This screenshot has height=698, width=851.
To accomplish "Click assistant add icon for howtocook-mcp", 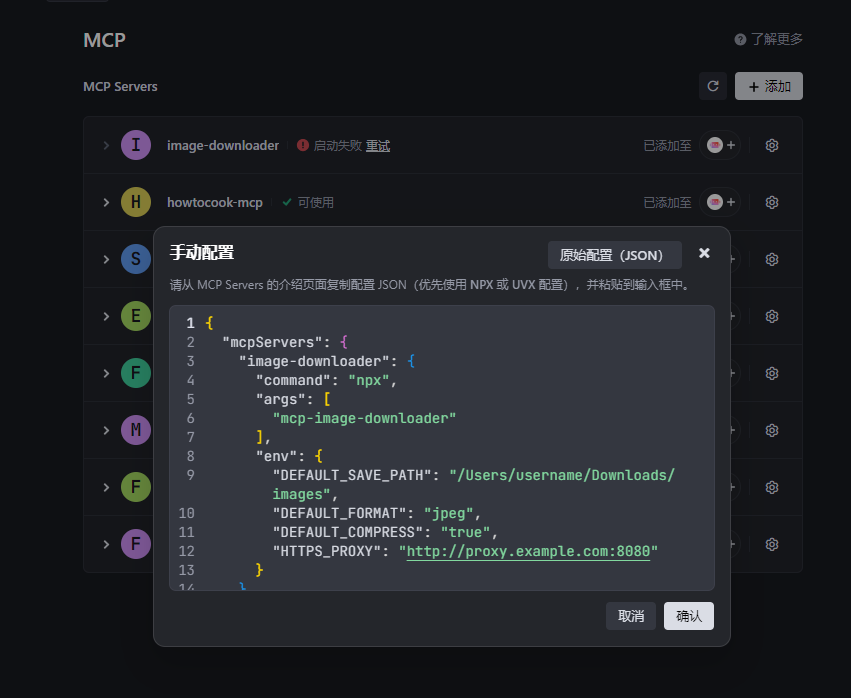I will pyautogui.click(x=721, y=202).
